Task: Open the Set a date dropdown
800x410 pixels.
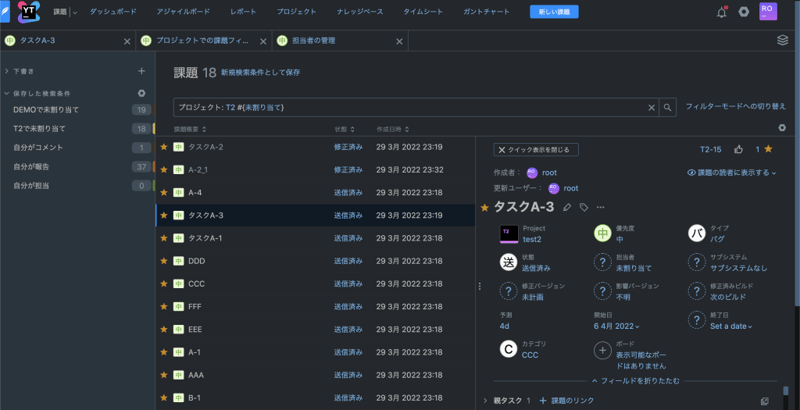Action: (731, 326)
